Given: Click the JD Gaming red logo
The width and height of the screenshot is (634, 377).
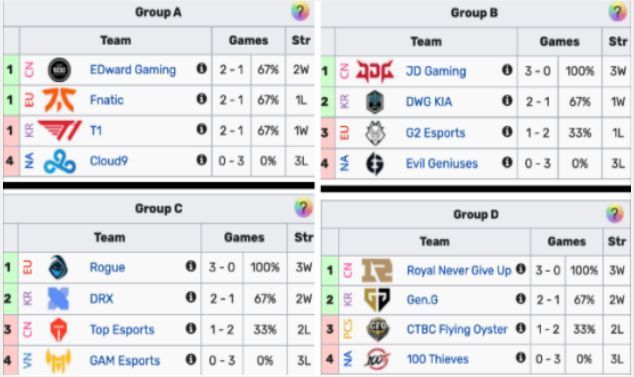Looking at the screenshot, I should [375, 71].
